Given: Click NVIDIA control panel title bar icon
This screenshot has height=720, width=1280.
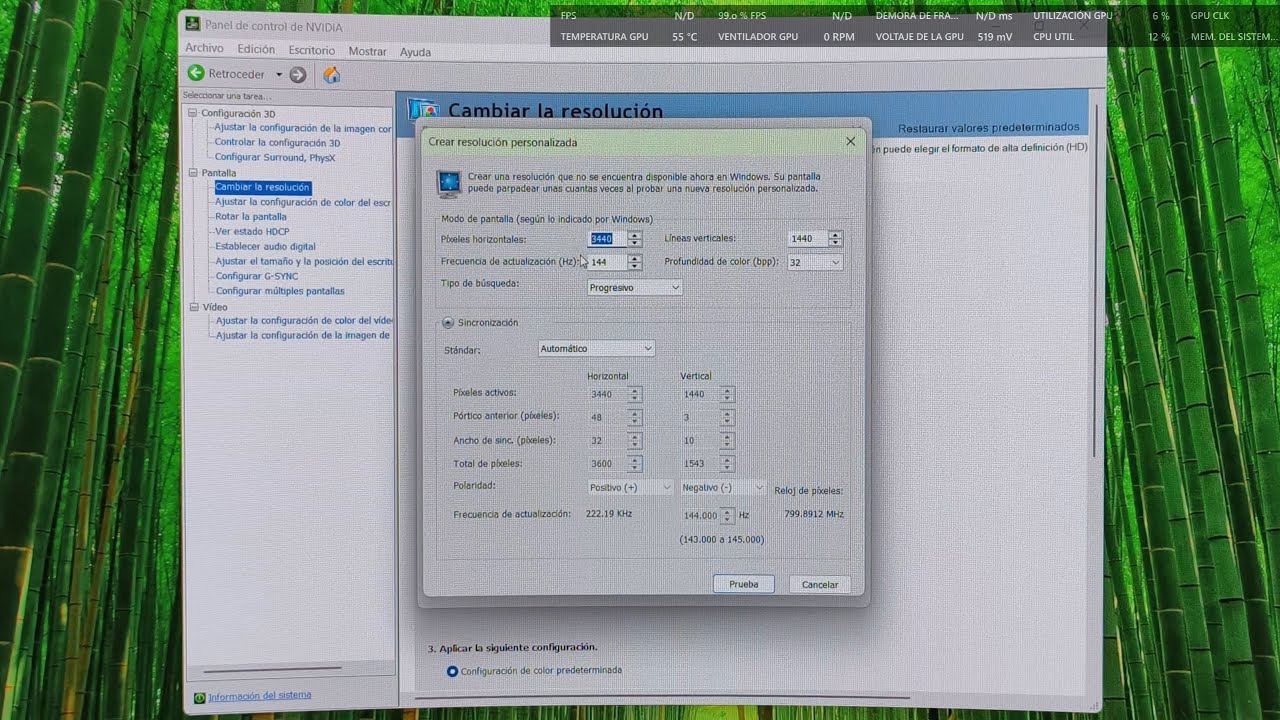Looking at the screenshot, I should point(193,25).
